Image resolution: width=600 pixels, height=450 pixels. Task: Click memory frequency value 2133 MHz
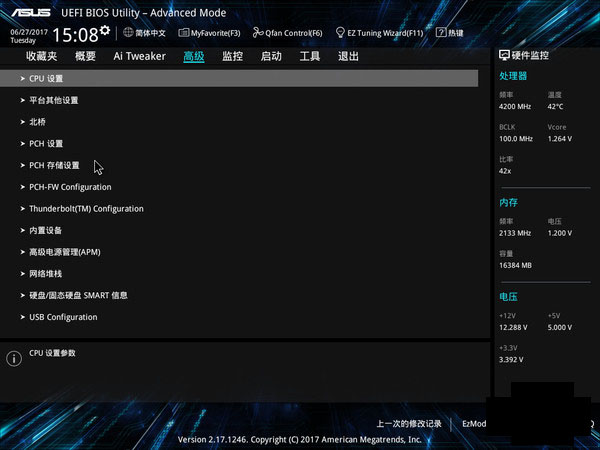[x=515, y=233]
